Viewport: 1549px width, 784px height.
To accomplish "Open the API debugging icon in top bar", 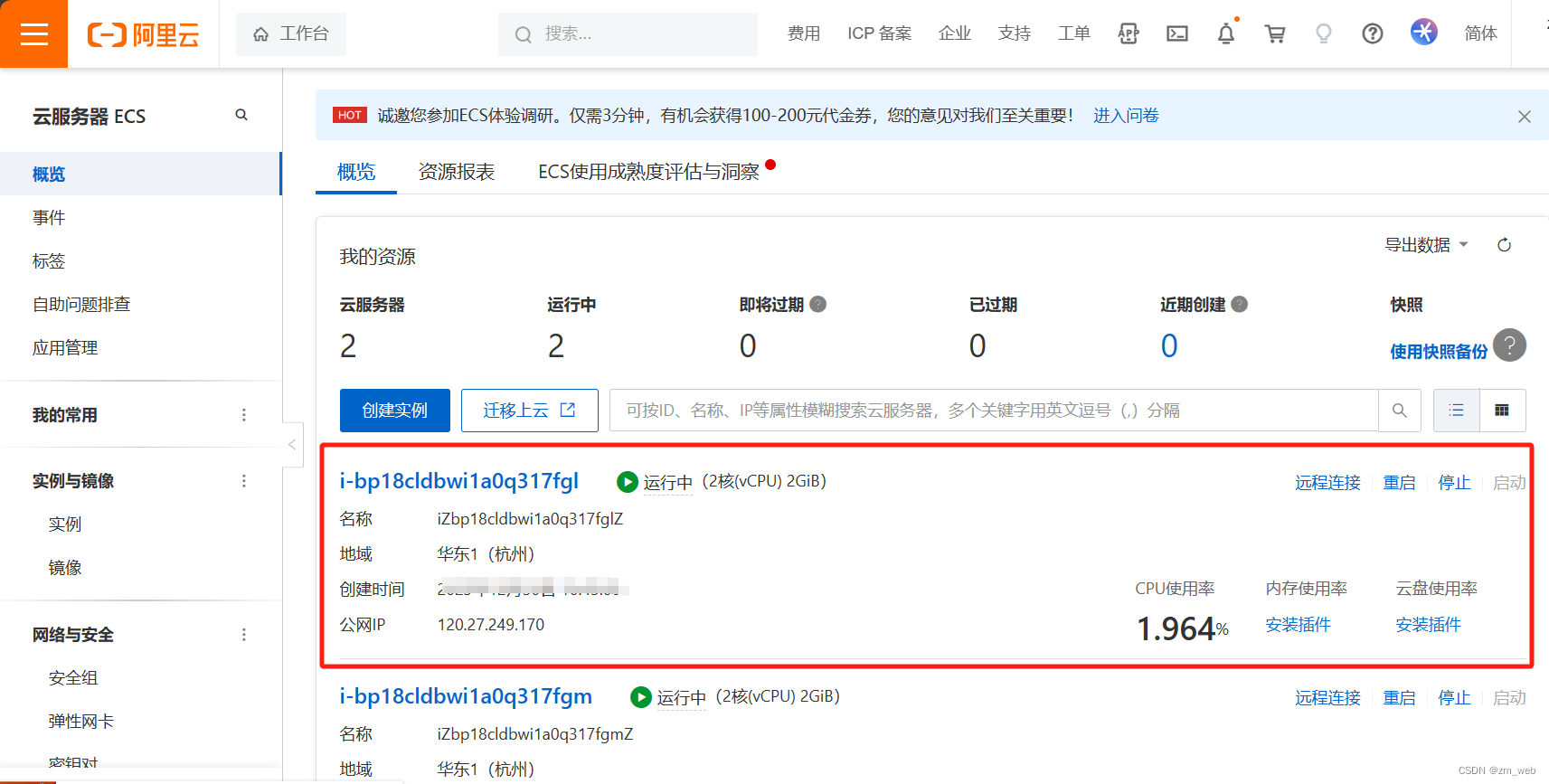I will tap(1128, 34).
